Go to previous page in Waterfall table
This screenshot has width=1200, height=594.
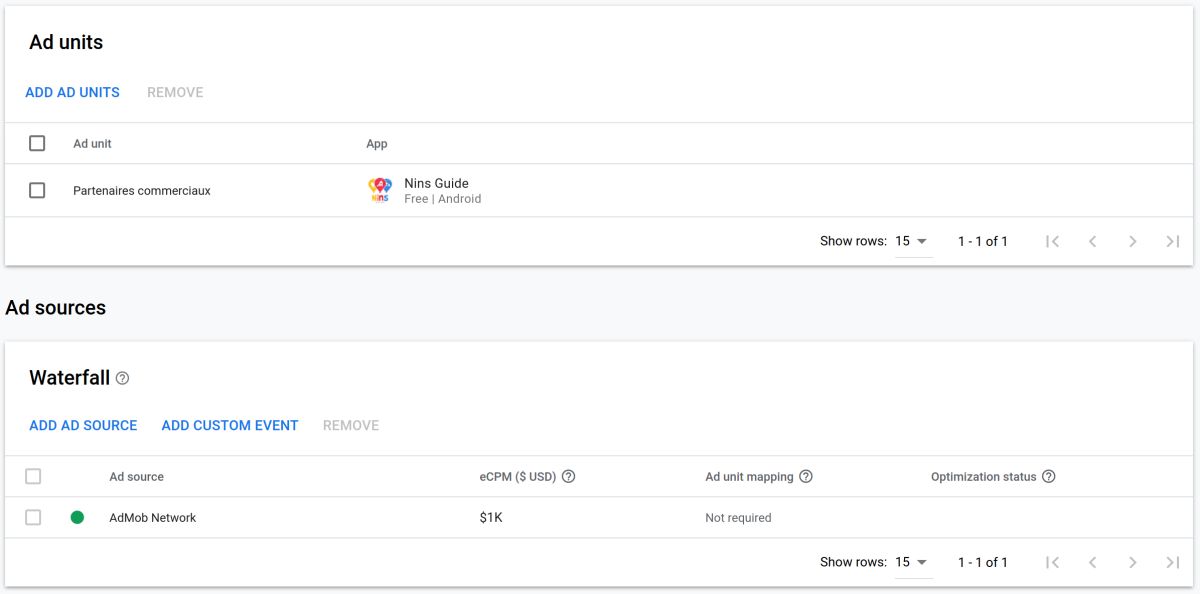(x=1092, y=562)
